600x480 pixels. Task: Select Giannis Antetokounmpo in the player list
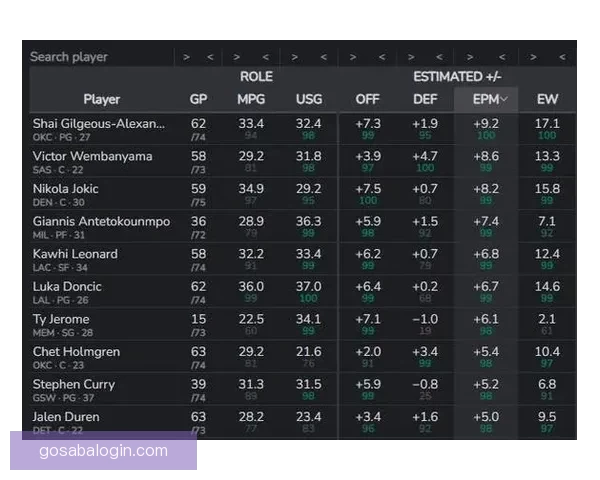pos(101,221)
